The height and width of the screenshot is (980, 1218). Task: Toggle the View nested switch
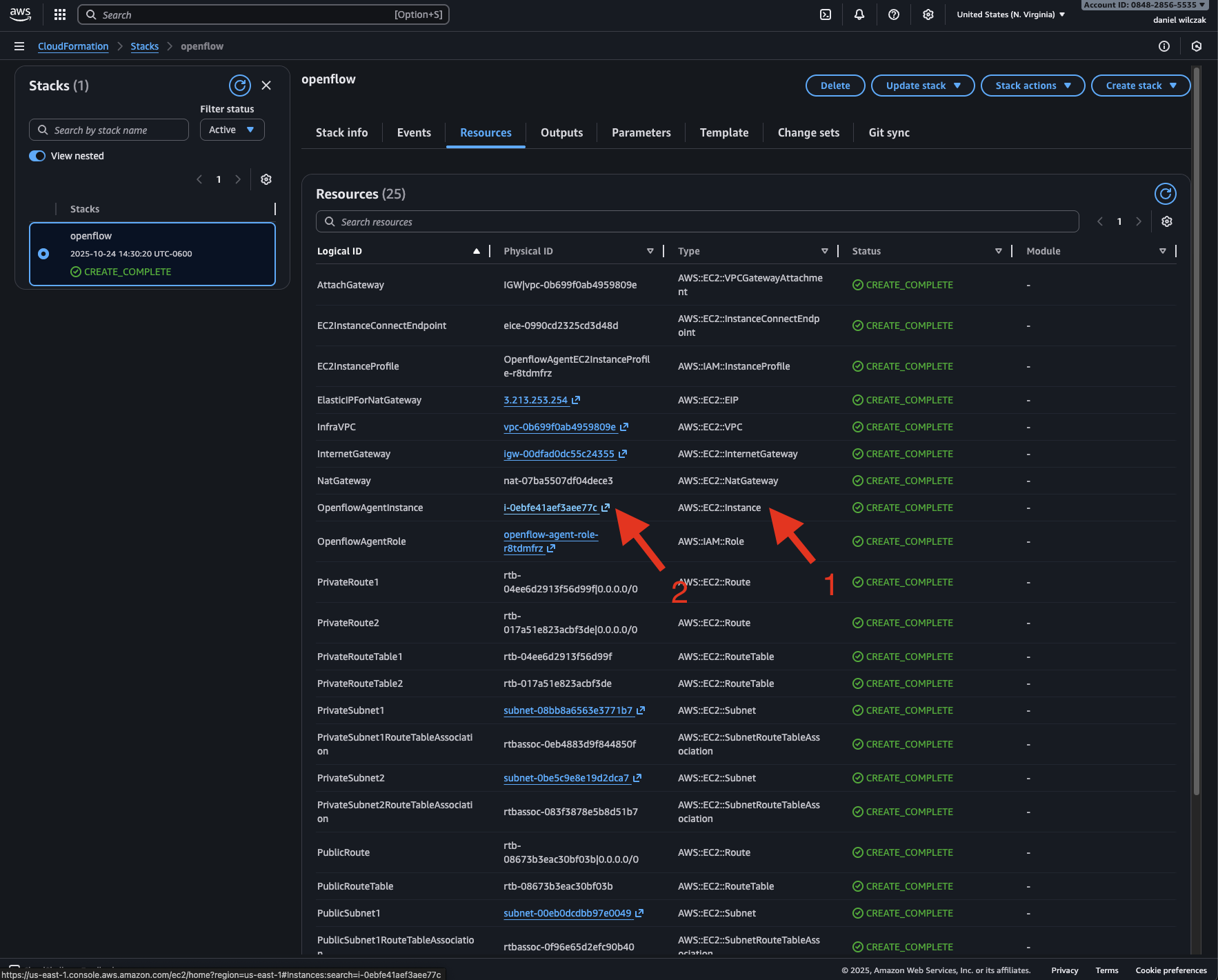click(37, 156)
